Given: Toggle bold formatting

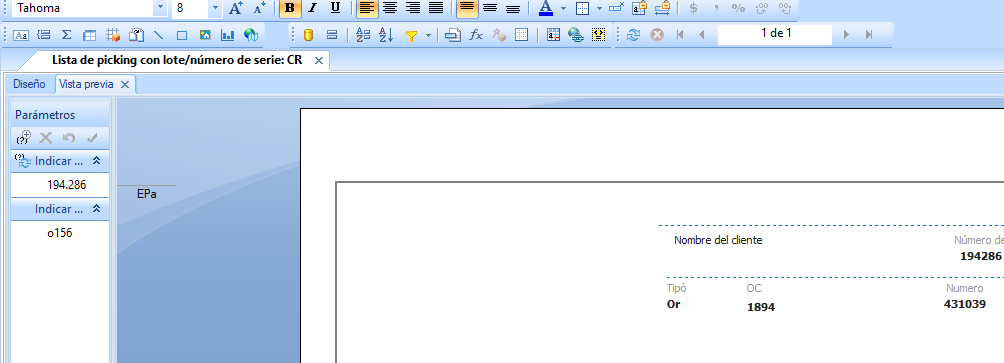Looking at the screenshot, I should tap(290, 8).
